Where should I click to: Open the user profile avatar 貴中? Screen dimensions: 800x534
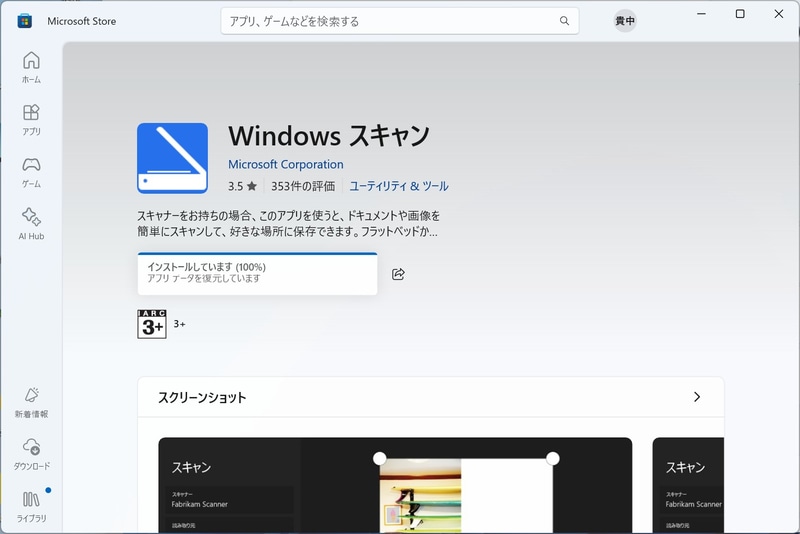[624, 21]
